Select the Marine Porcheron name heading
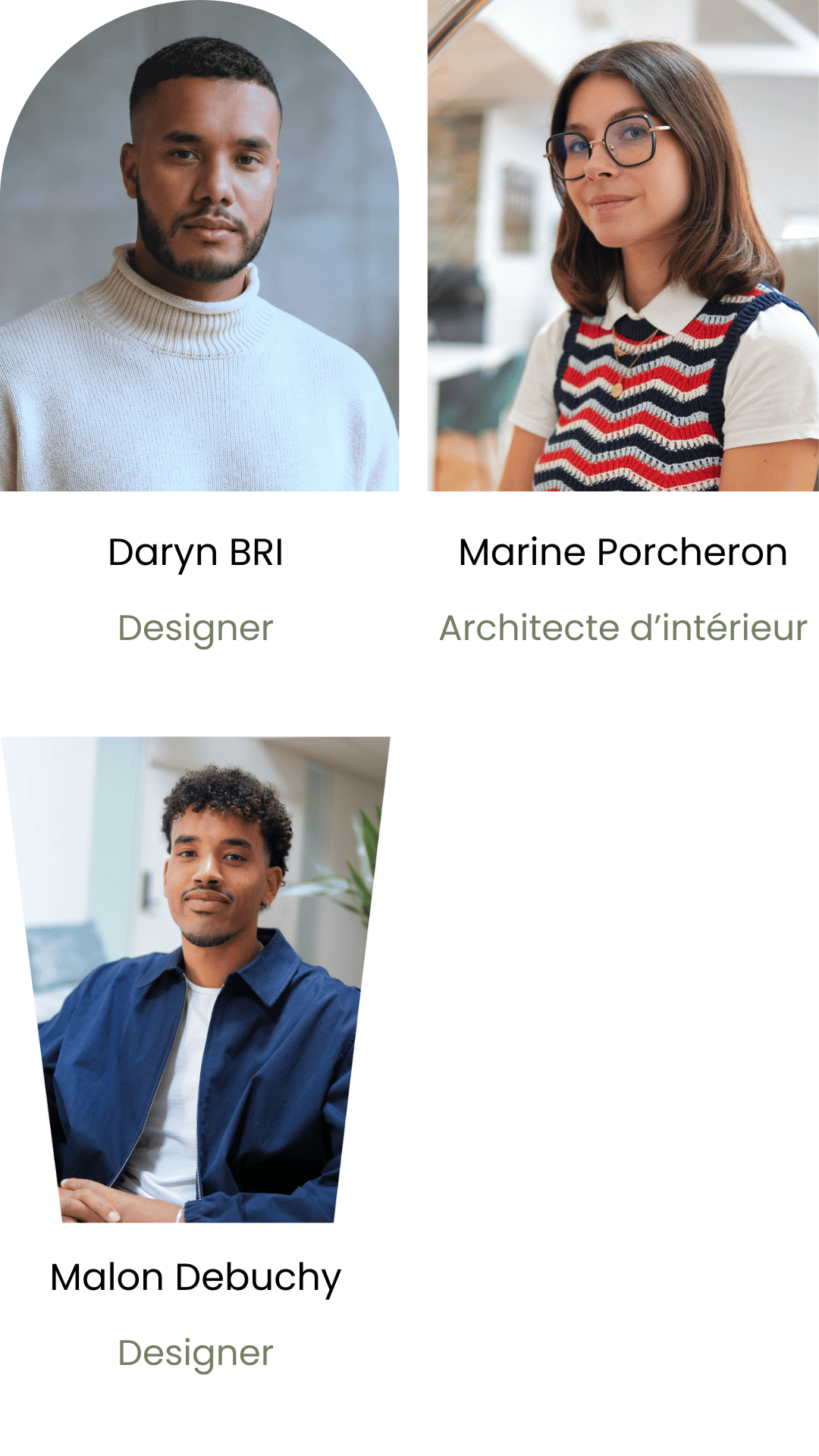This screenshot has width=819, height=1456. coord(623,552)
